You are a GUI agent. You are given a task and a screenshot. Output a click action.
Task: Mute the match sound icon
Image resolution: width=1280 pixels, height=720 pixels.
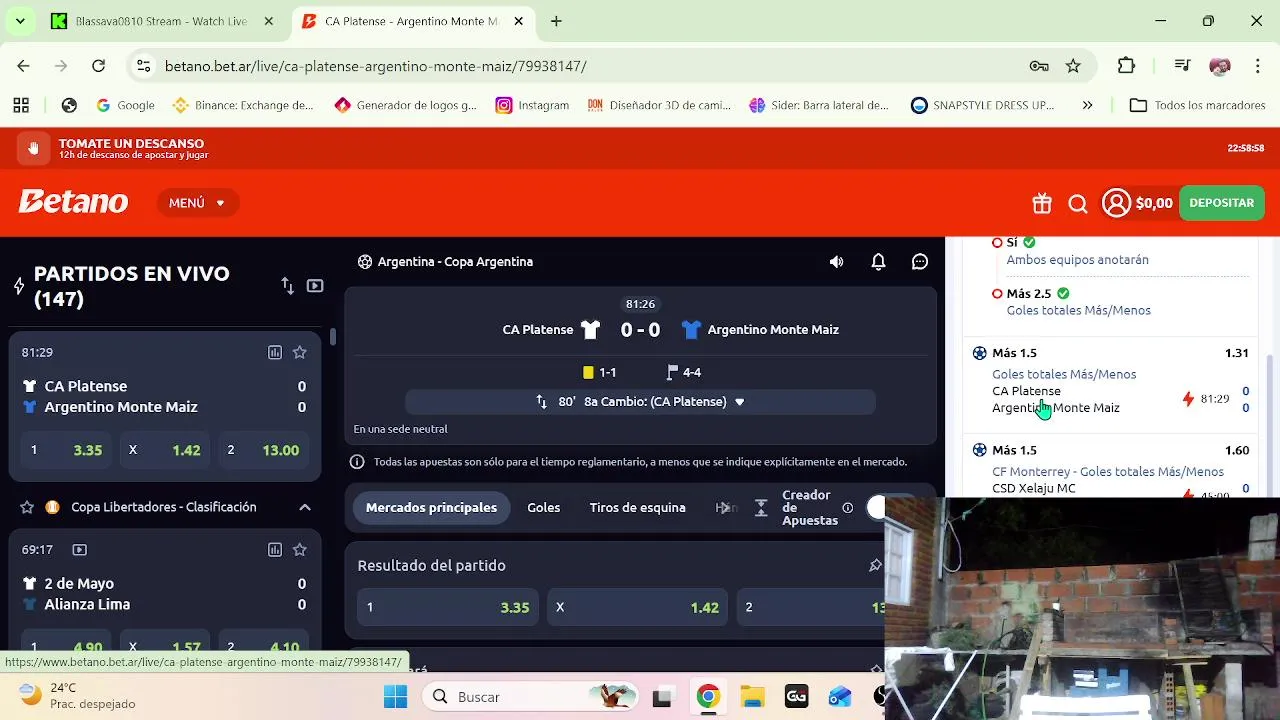click(x=836, y=262)
